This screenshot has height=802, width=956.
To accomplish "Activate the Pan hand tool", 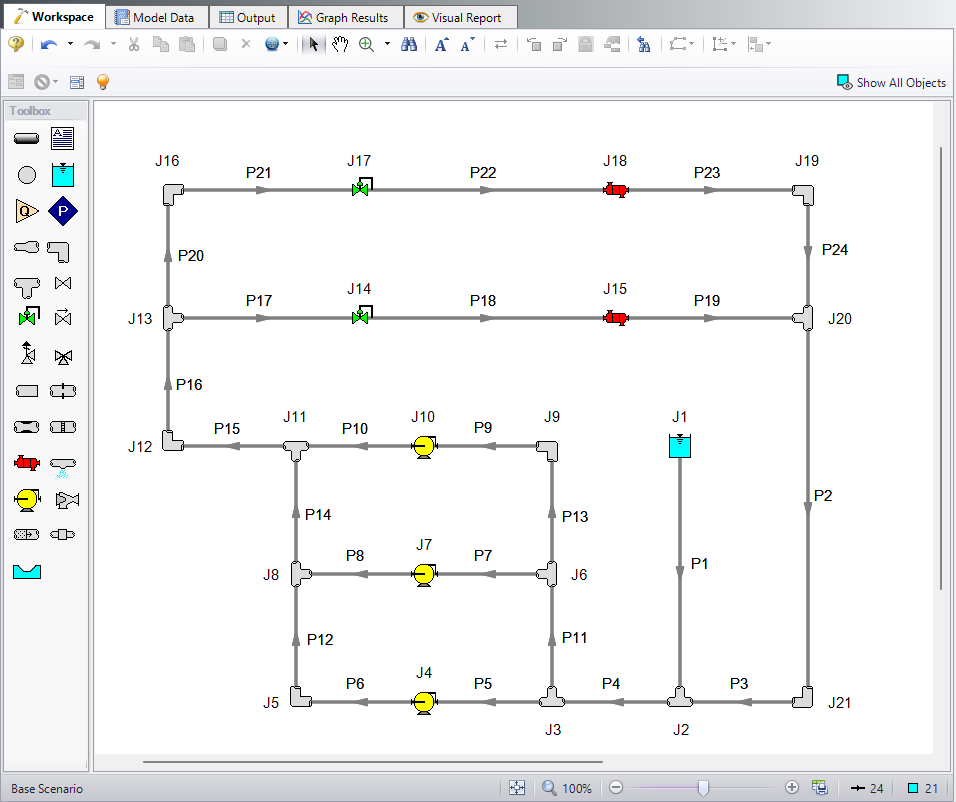I will (340, 44).
